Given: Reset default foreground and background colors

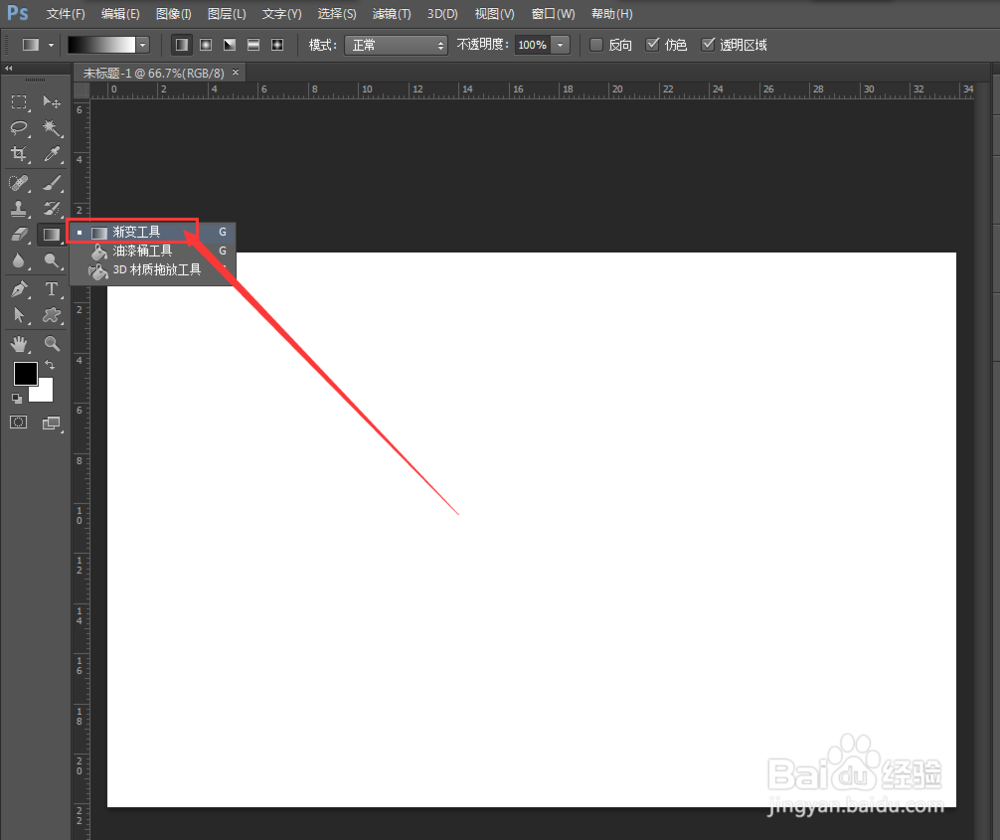Looking at the screenshot, I should pyautogui.click(x=17, y=399).
